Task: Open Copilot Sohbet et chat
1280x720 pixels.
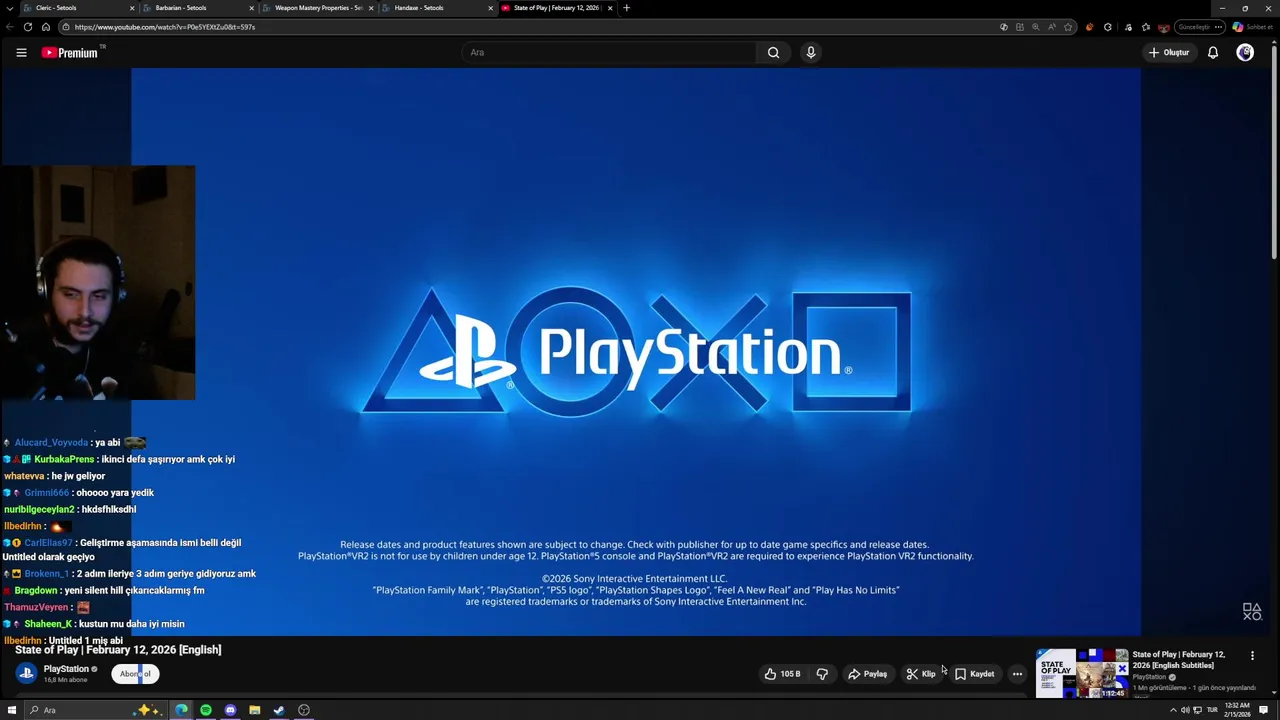Action: tap(1252, 27)
